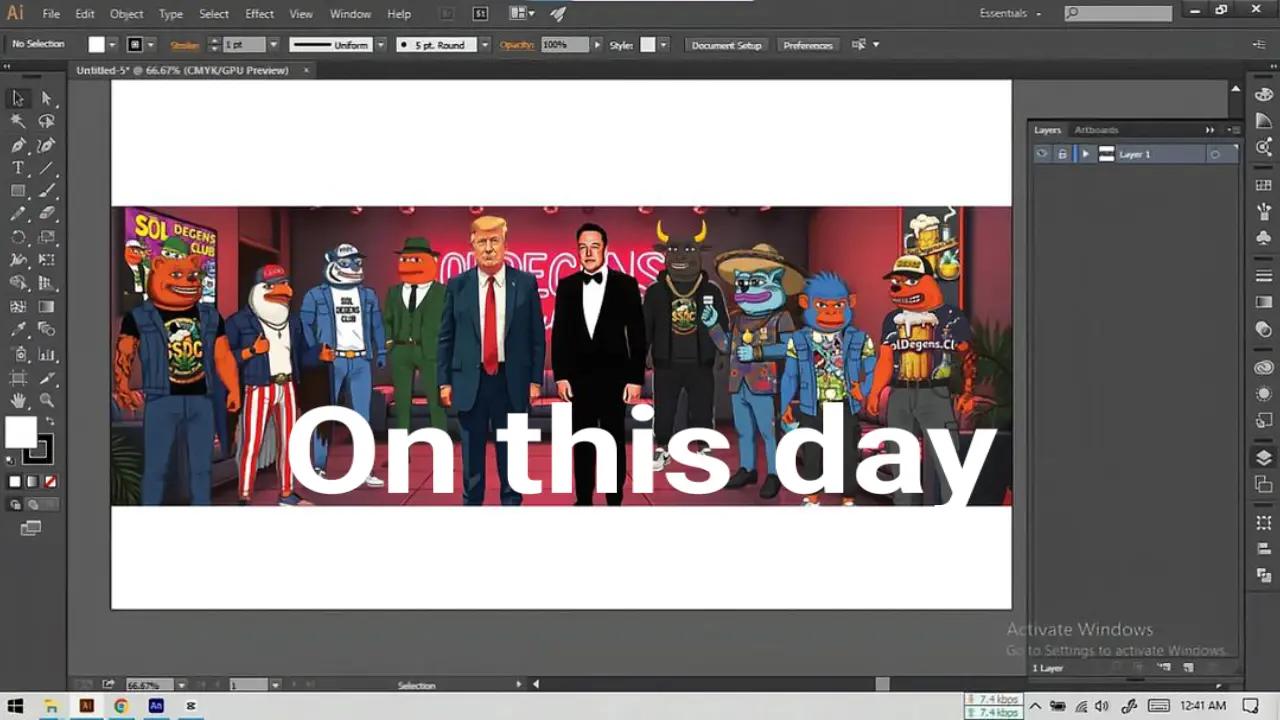Activate the Type tool
The image size is (1280, 720).
click(x=18, y=168)
